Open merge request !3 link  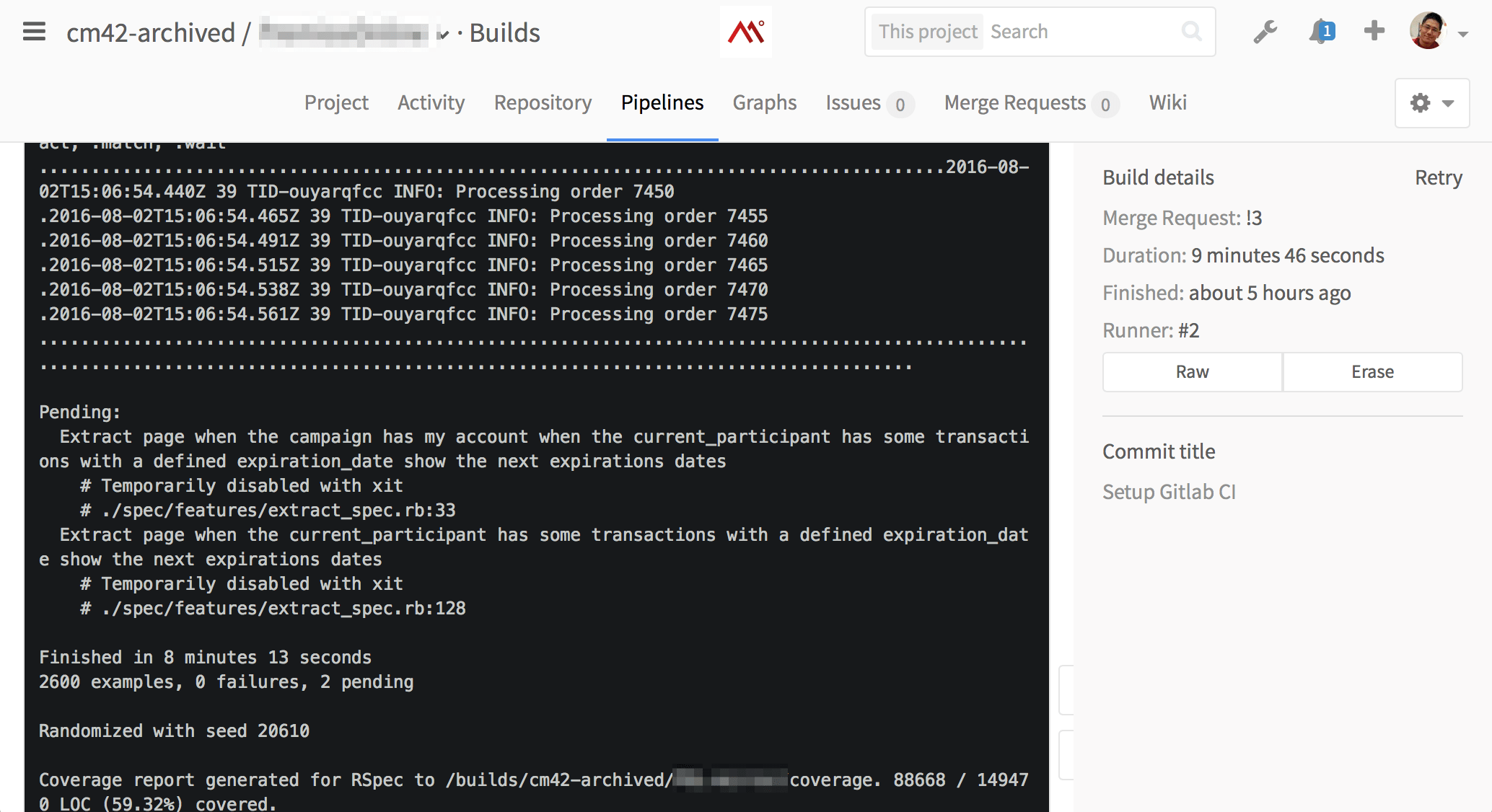pos(1254,218)
